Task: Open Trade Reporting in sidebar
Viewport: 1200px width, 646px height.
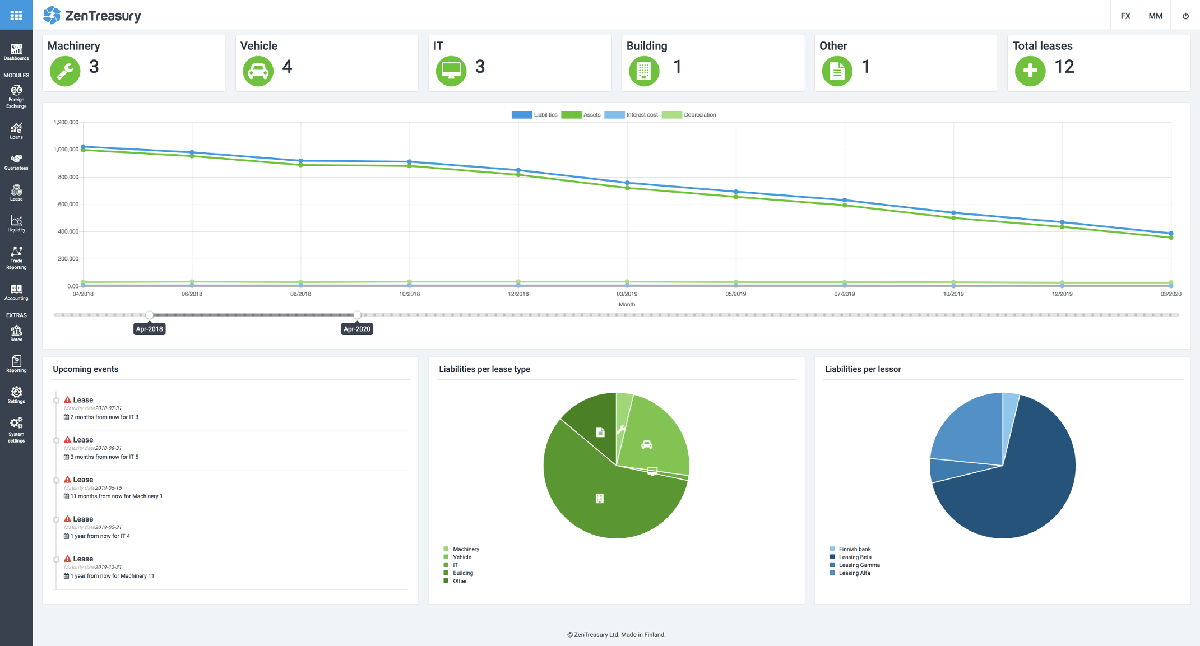Action: pyautogui.click(x=16, y=258)
